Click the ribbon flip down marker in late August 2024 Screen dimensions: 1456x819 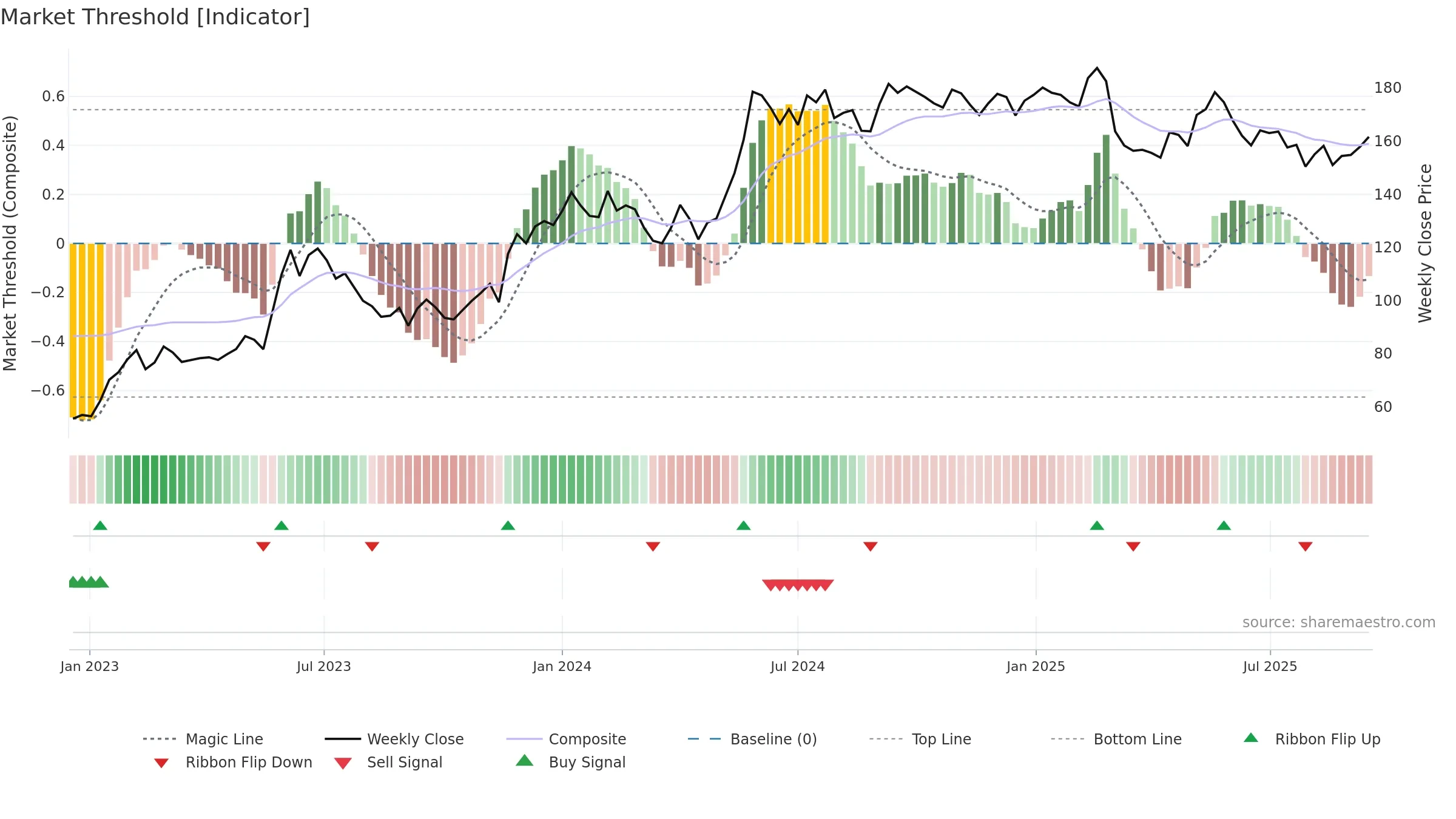(871, 547)
